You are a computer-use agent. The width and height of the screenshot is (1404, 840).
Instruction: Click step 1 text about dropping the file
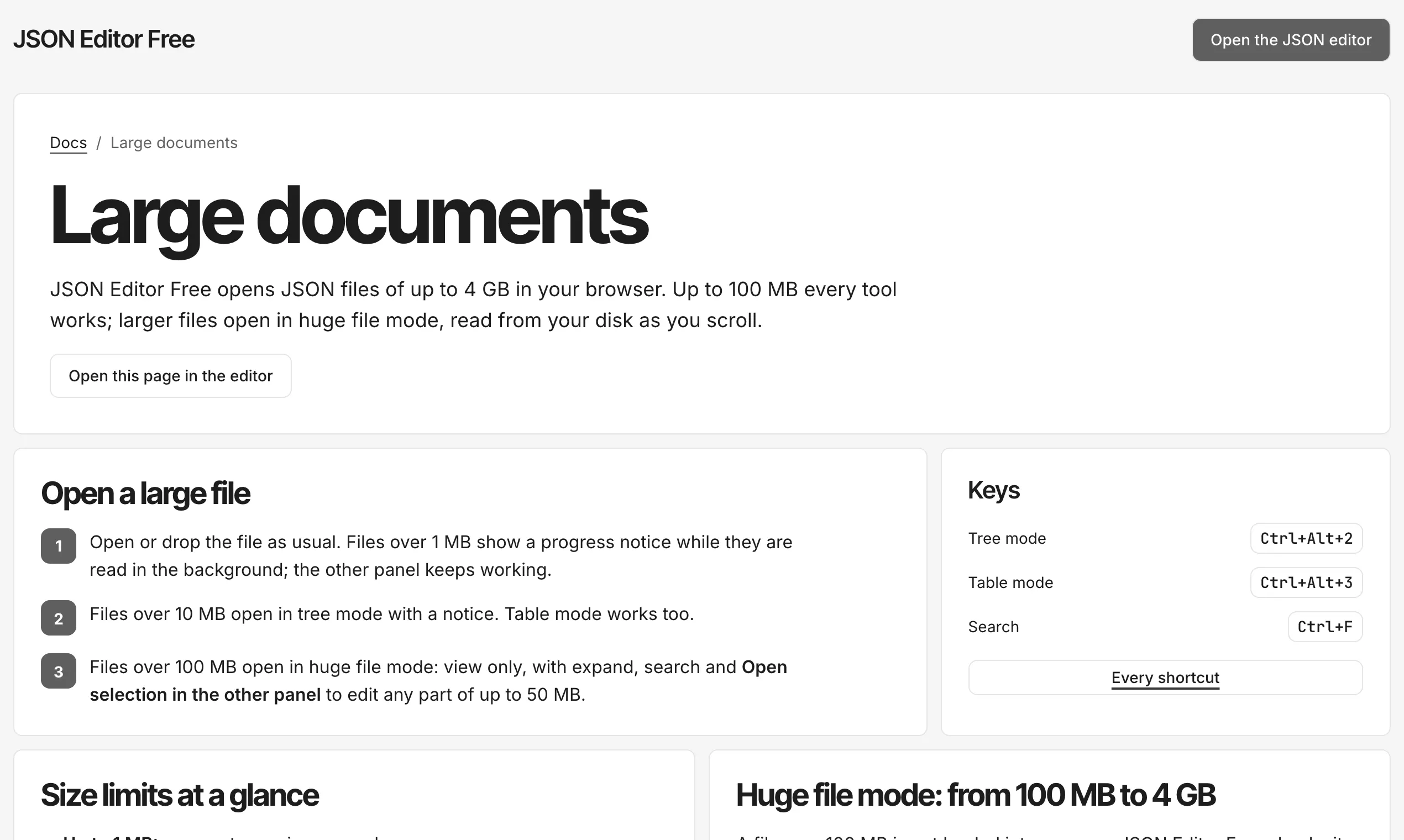point(441,556)
